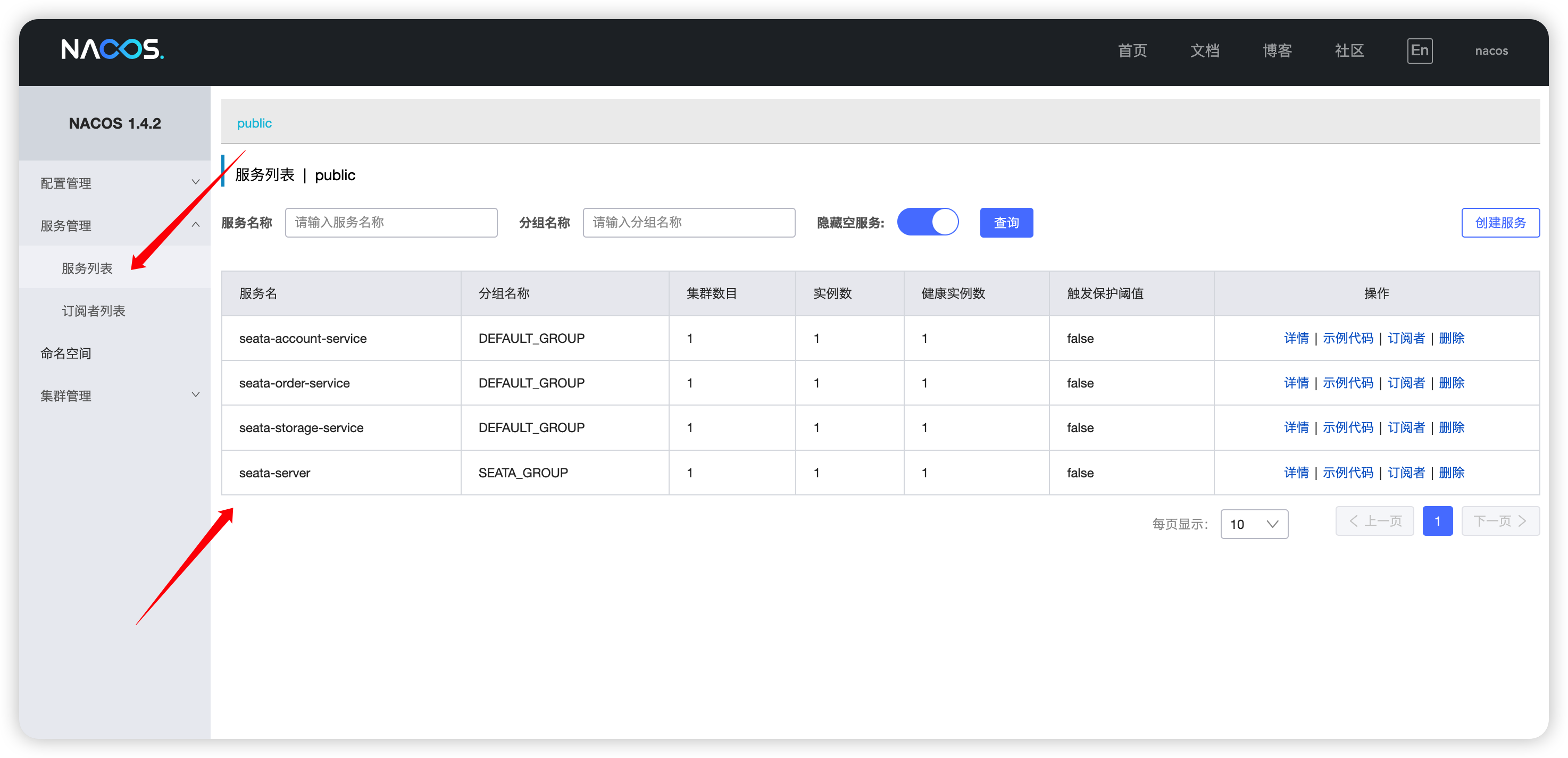Click the 下一页 pagination button
The width and height of the screenshot is (1568, 758).
(x=1500, y=521)
